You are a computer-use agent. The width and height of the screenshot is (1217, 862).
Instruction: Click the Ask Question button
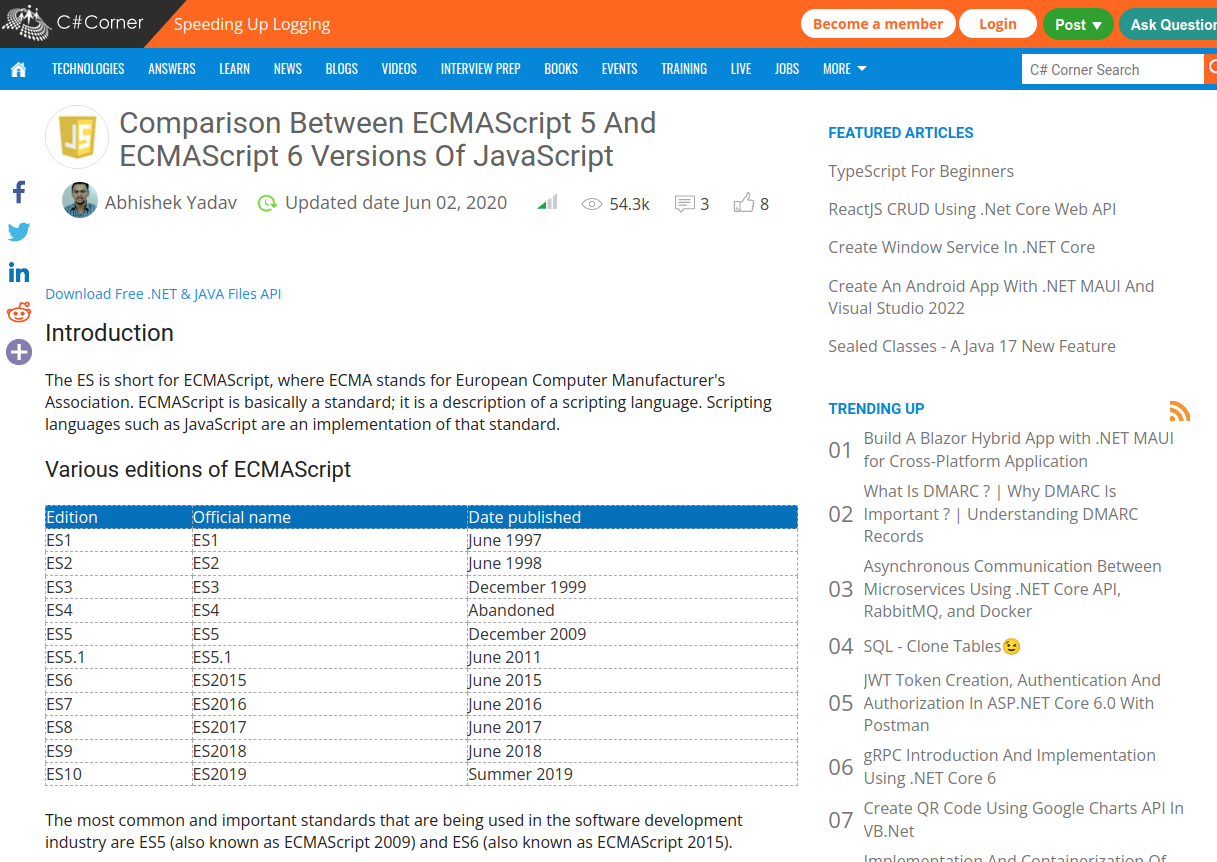[1170, 24]
